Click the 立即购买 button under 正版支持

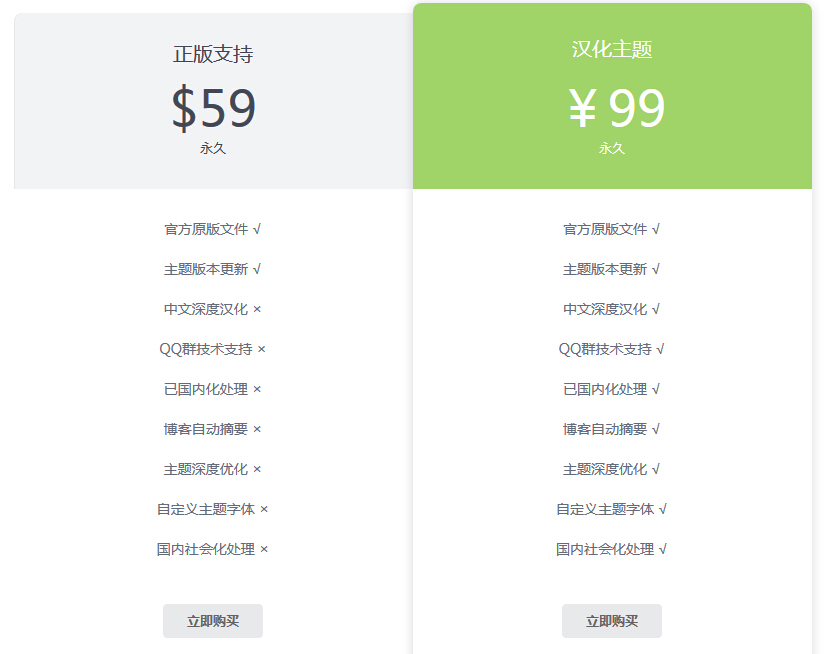tap(213, 621)
